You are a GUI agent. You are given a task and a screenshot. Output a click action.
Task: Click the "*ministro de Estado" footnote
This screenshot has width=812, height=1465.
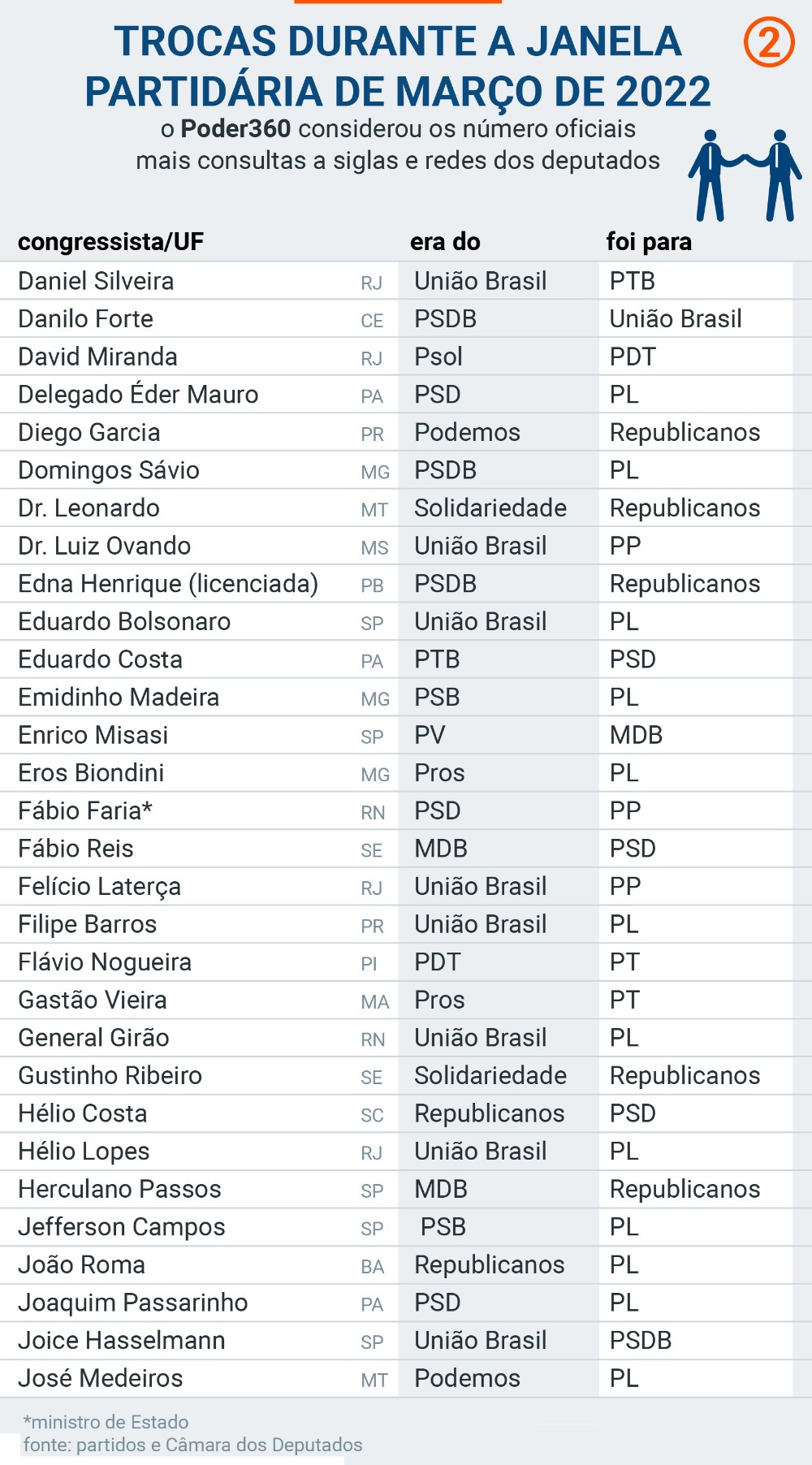point(106,1422)
